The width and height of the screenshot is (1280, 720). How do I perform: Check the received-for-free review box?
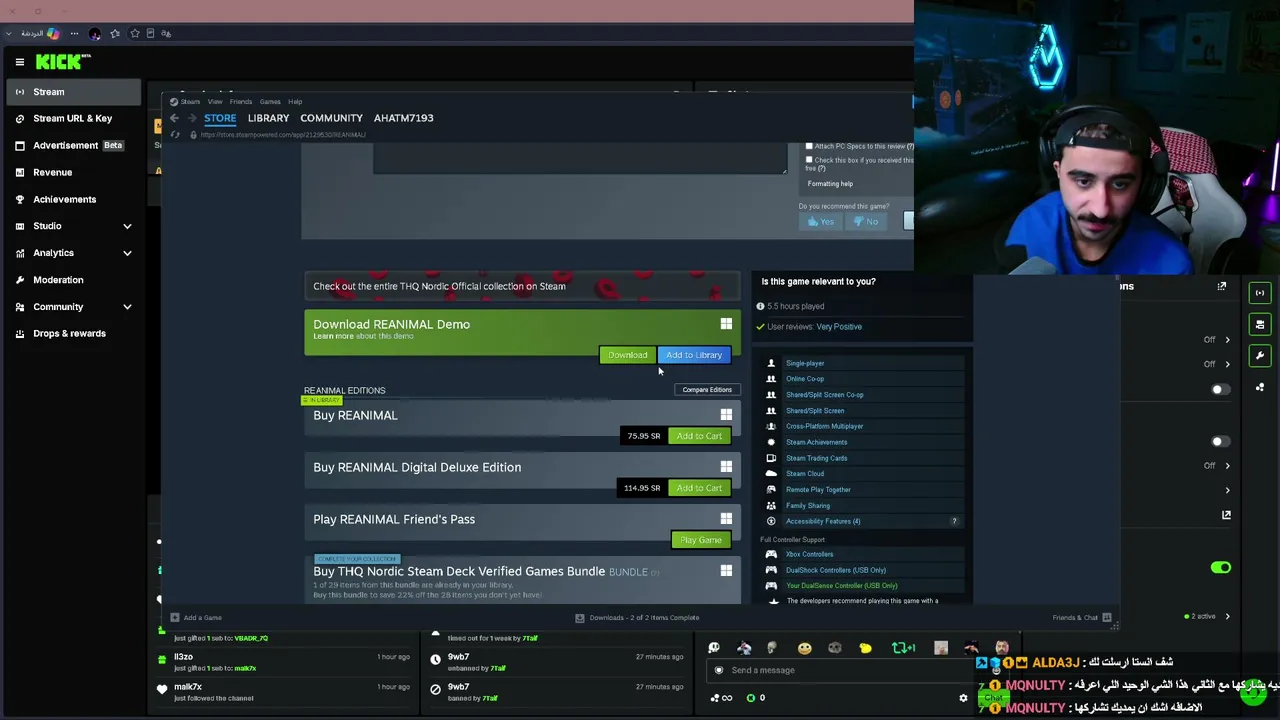coord(809,160)
